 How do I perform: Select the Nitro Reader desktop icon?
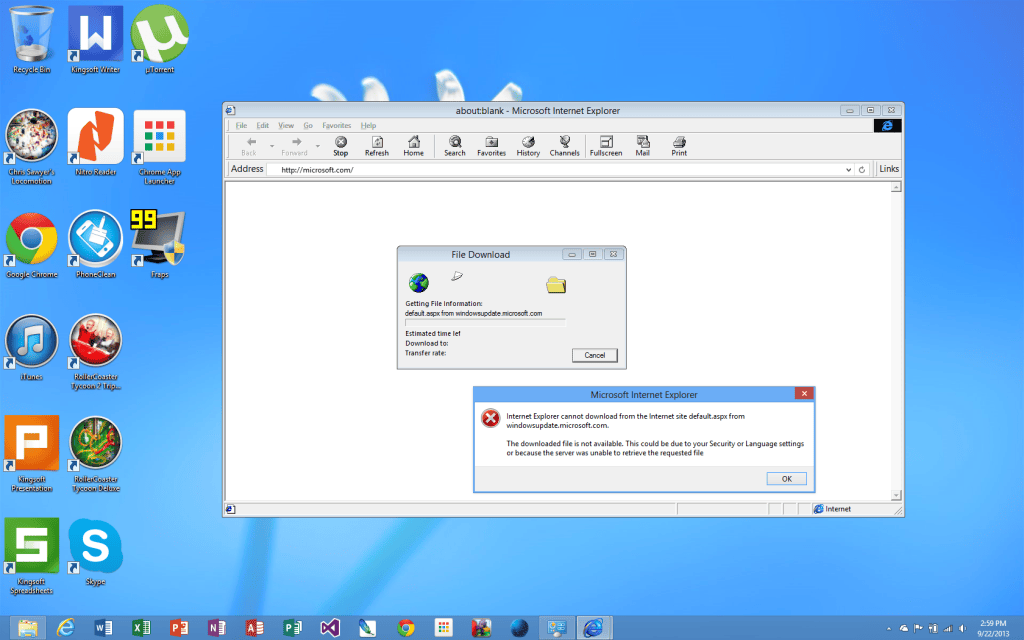pos(95,142)
